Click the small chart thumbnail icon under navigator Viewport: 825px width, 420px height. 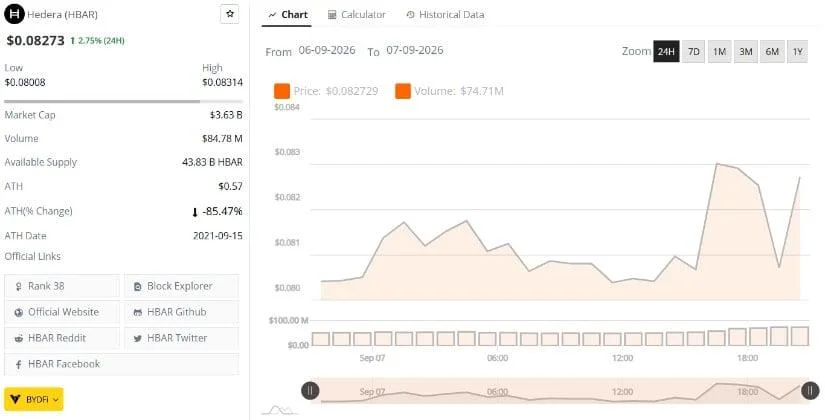(279, 409)
